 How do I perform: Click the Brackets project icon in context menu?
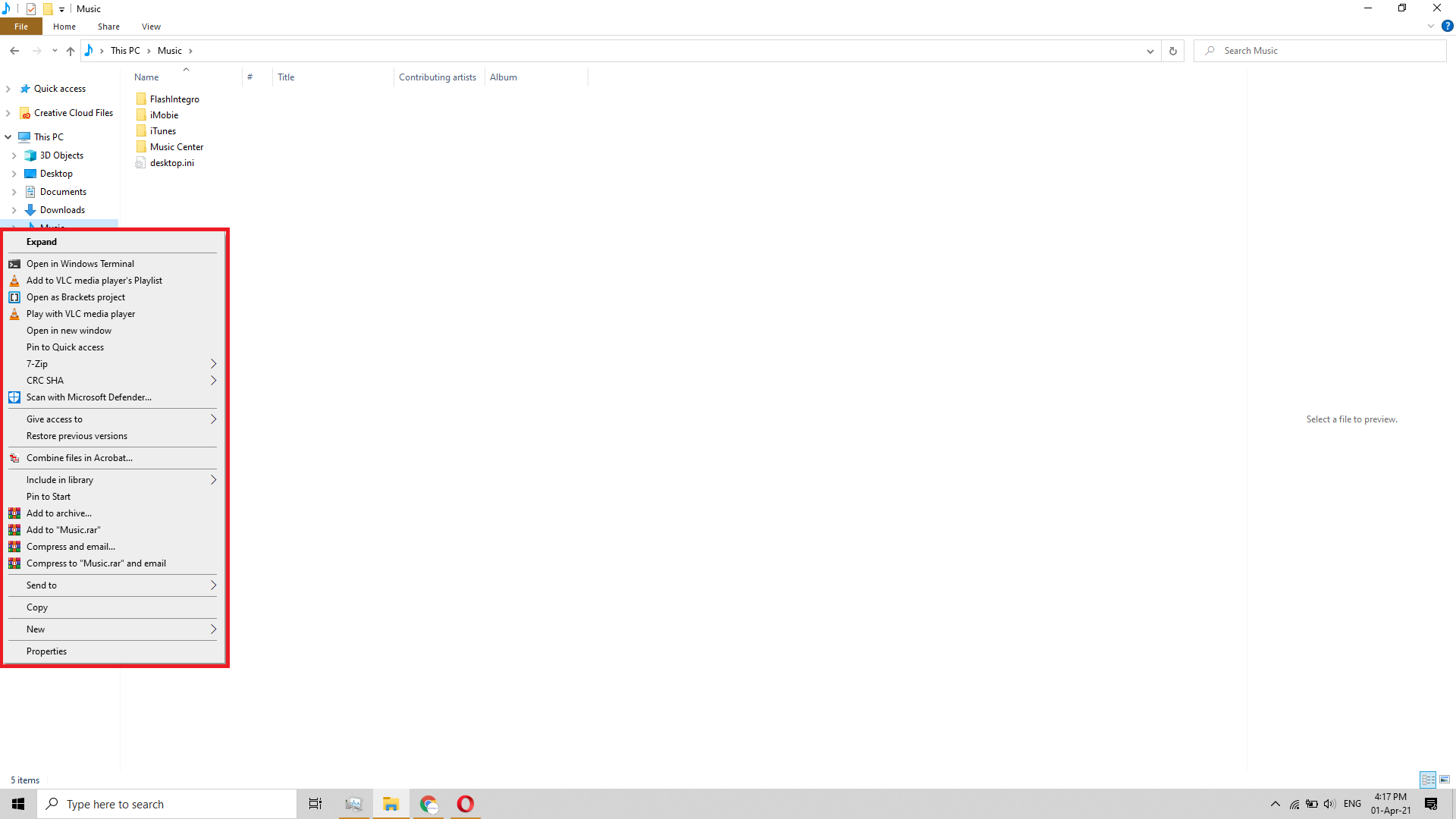14,297
